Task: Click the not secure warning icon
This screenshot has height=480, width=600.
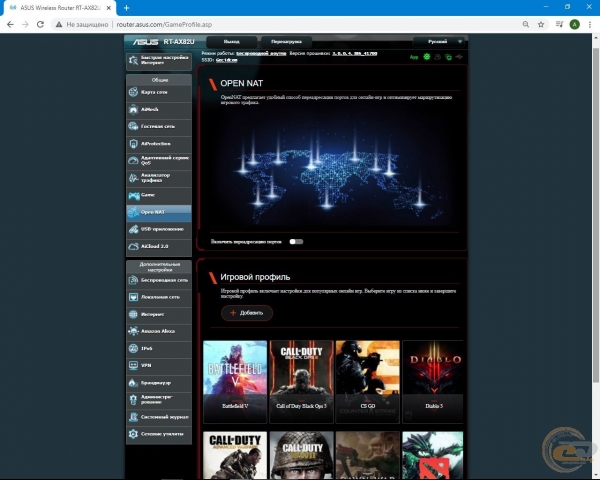Action: pyautogui.click(x=59, y=24)
